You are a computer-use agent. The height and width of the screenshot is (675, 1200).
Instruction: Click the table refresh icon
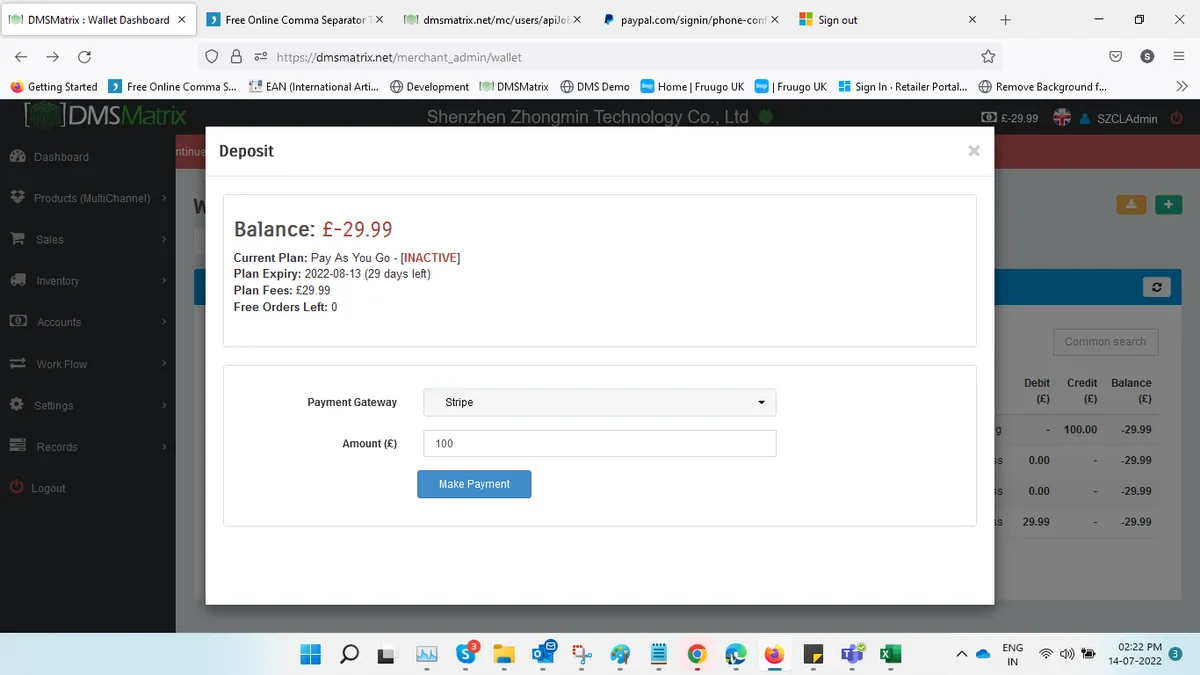click(1156, 287)
